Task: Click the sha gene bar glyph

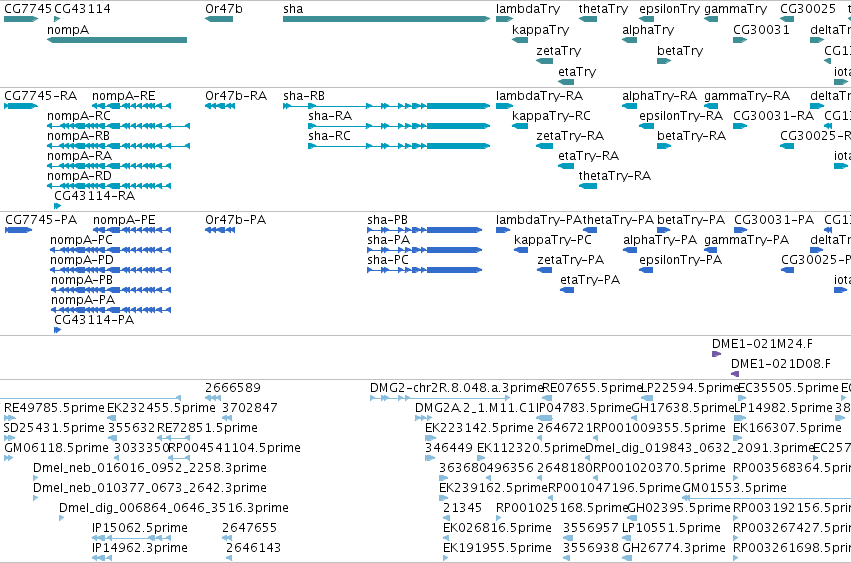Action: coord(386,19)
